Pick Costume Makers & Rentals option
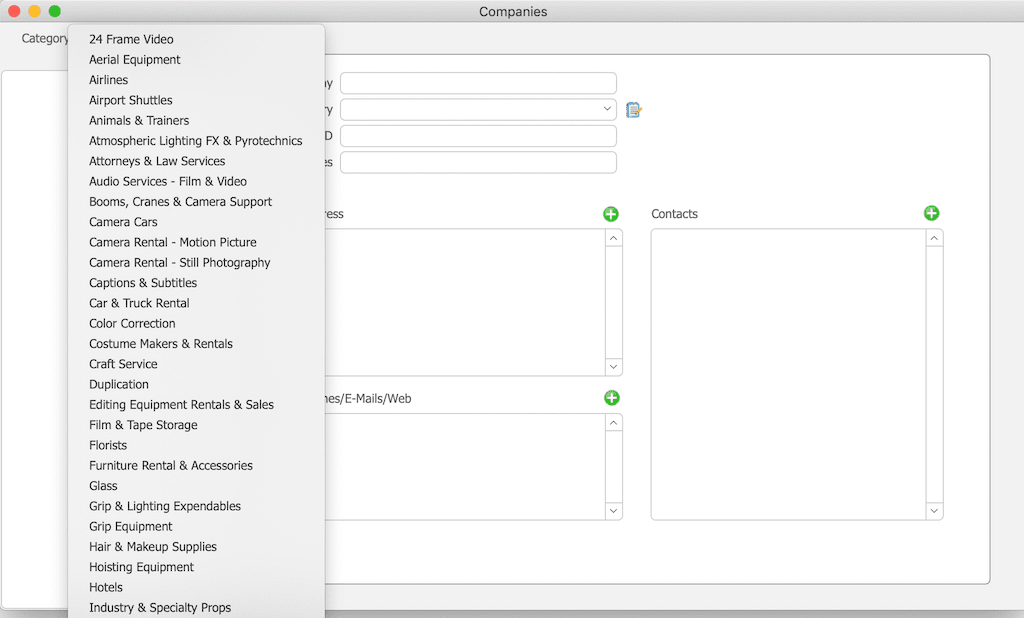This screenshot has width=1024, height=618. pyautogui.click(x=161, y=344)
